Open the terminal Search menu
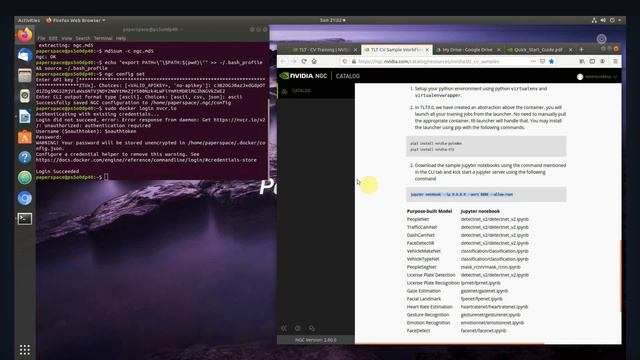This screenshot has width=640, height=360. [x=83, y=38]
